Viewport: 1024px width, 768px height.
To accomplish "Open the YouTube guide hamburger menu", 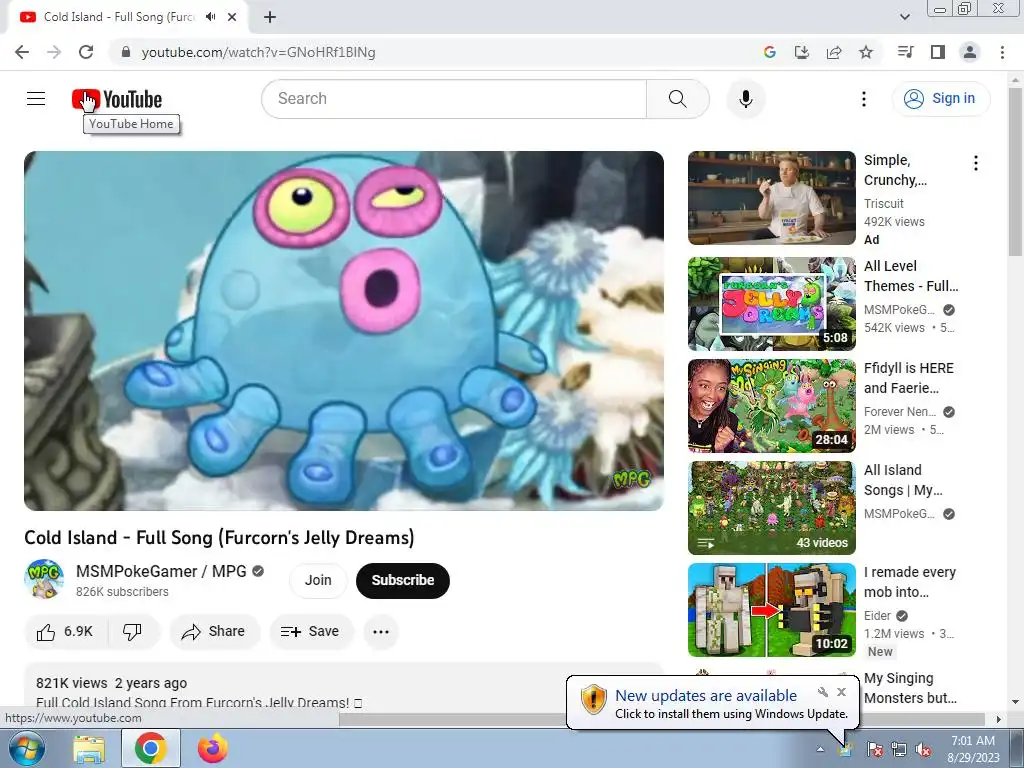I will point(36,99).
